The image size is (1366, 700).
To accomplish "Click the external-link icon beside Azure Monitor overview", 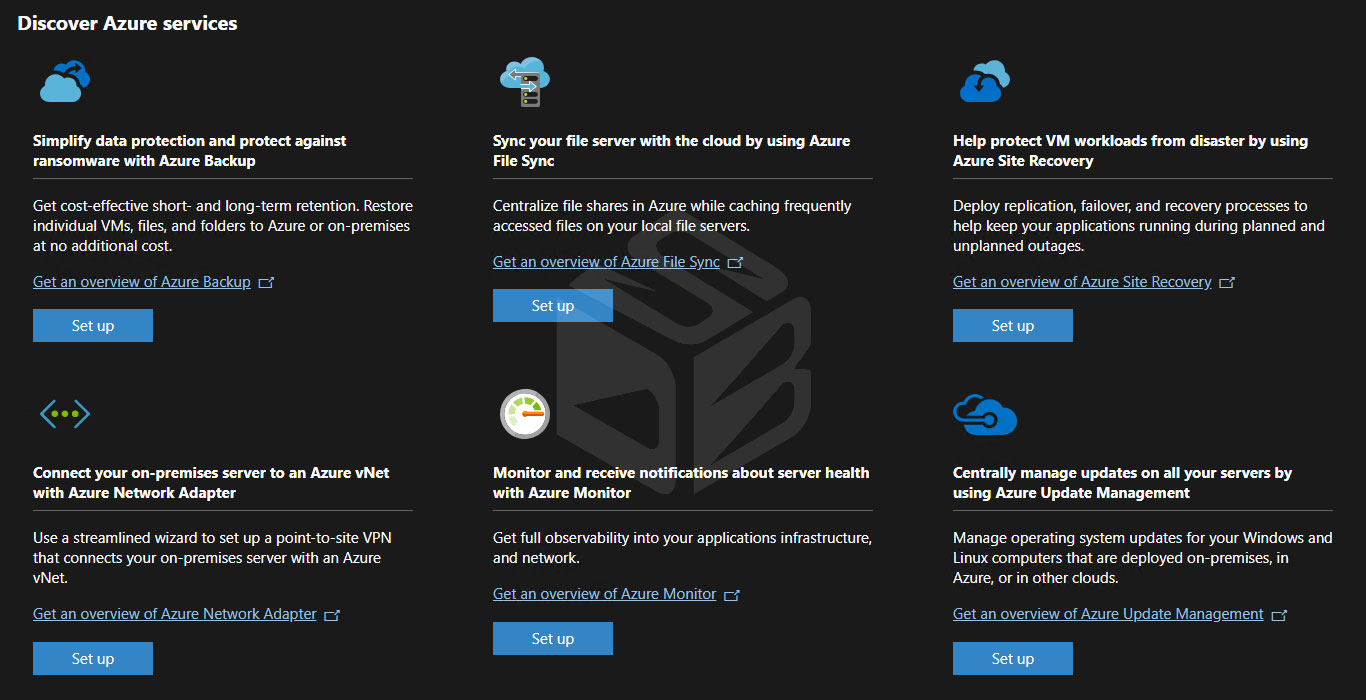I will coord(732,593).
